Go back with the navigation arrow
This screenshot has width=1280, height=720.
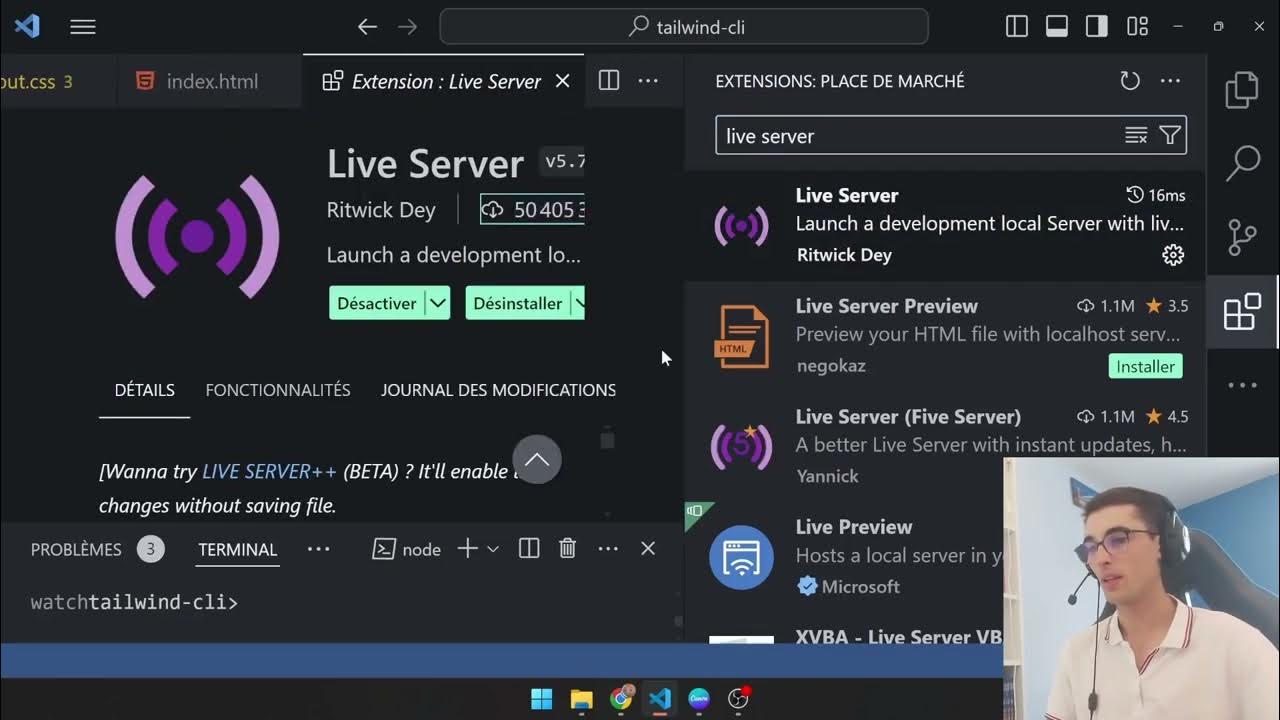tap(368, 27)
